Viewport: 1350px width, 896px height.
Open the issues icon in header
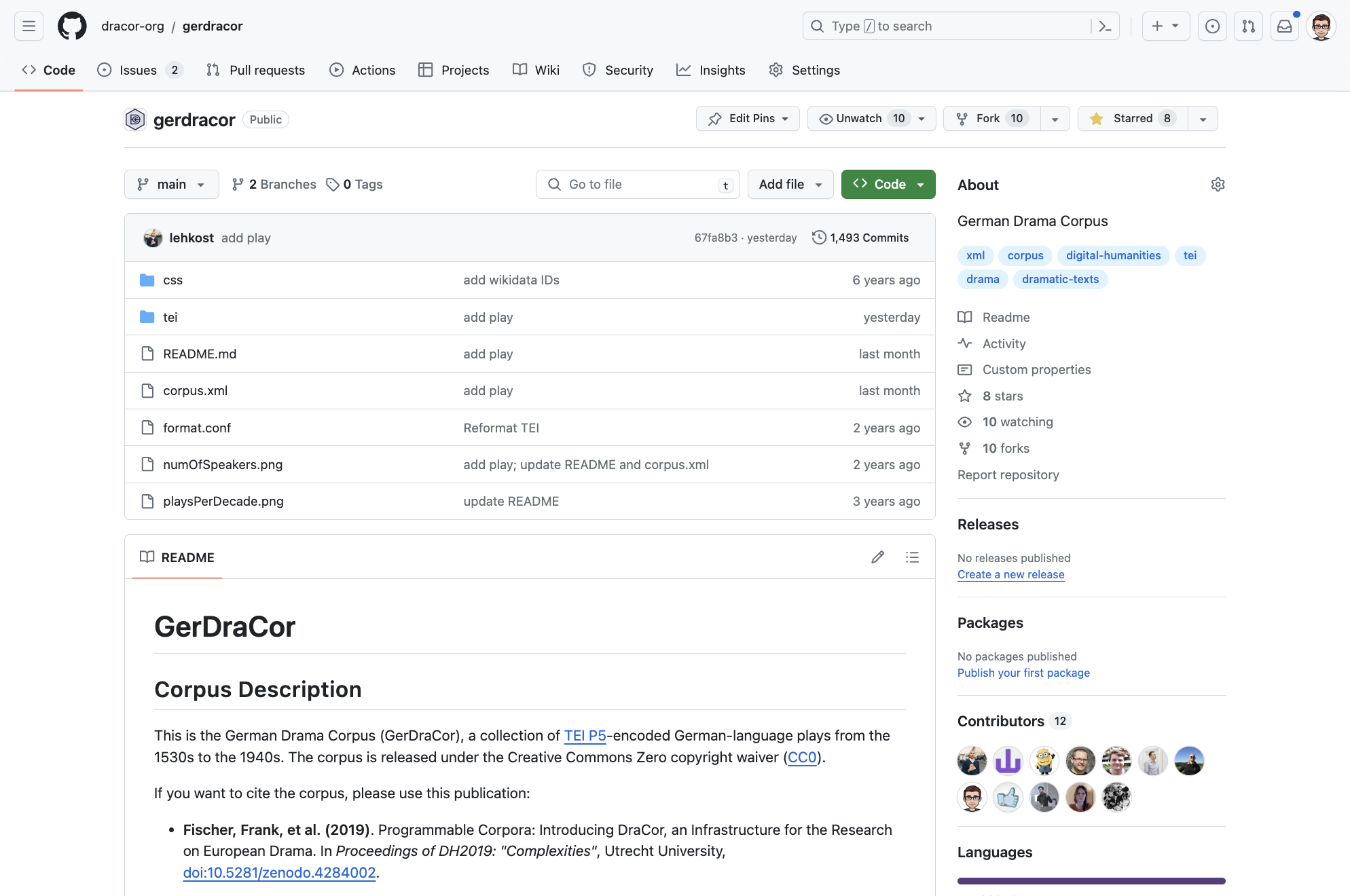(1212, 26)
